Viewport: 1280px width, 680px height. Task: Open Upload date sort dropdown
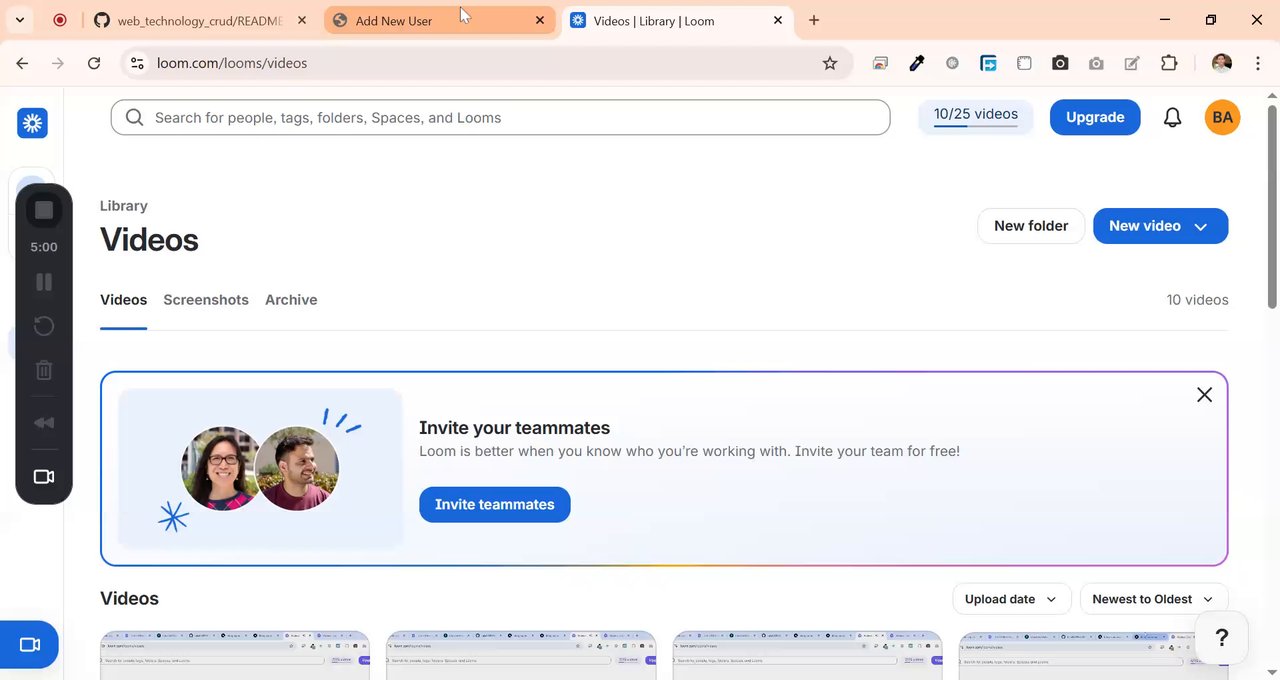pyautogui.click(x=1011, y=599)
